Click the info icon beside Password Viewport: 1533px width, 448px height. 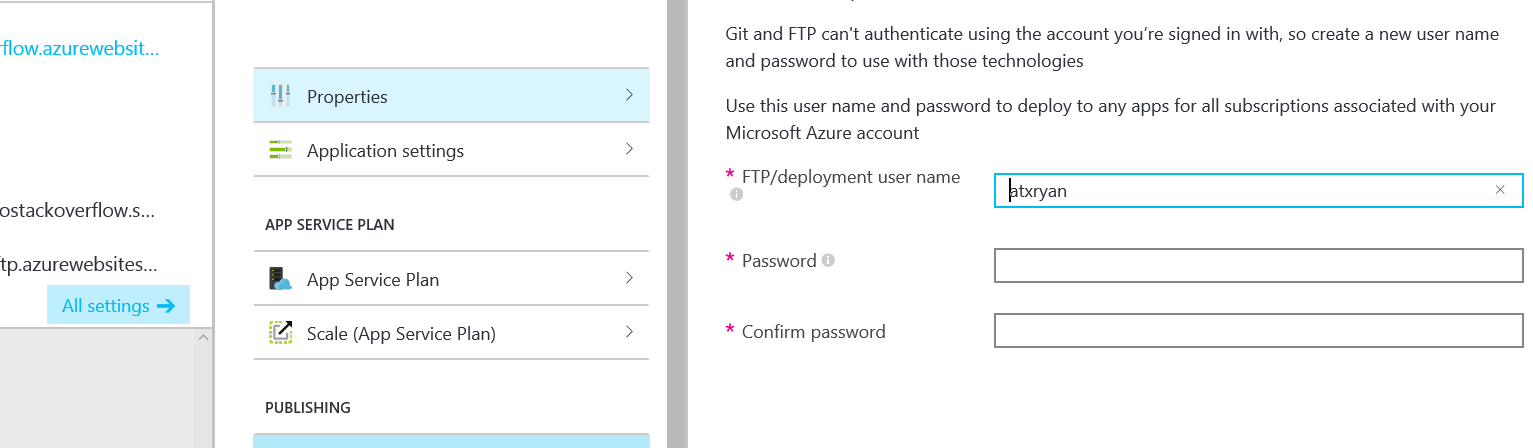828,261
